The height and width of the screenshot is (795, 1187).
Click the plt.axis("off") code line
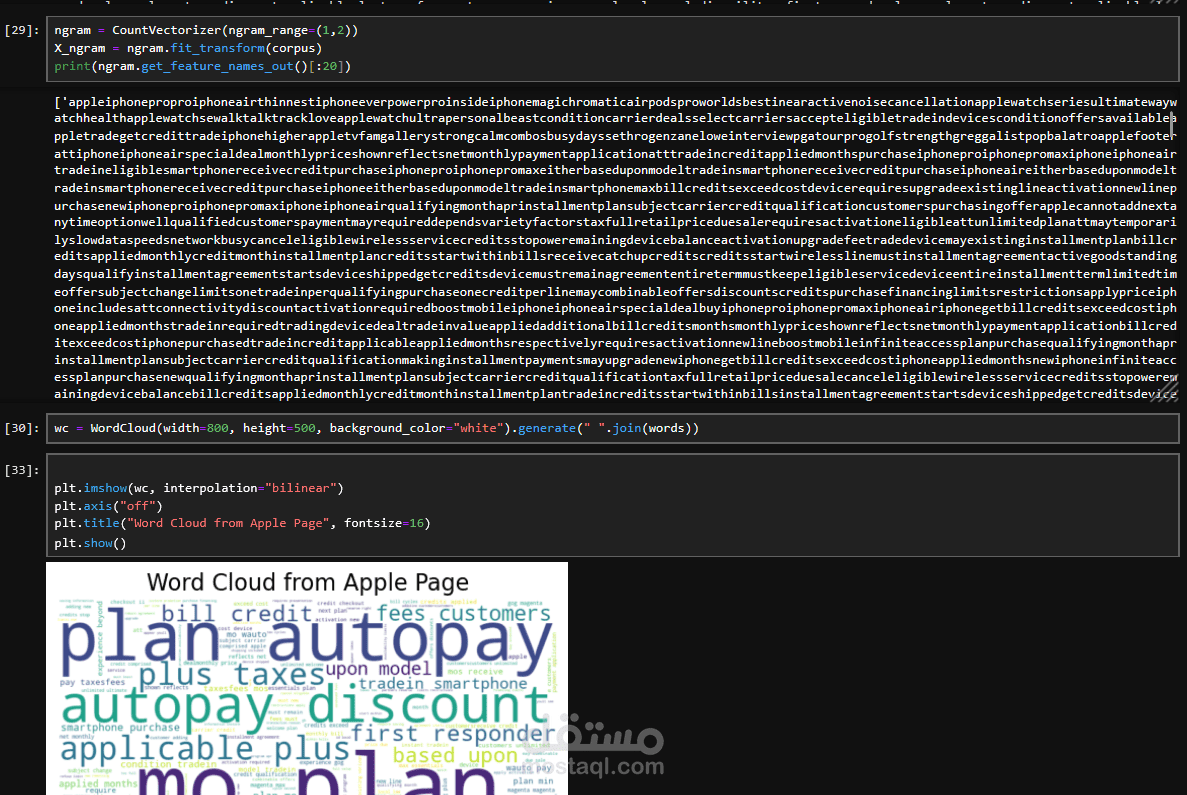click(108, 506)
